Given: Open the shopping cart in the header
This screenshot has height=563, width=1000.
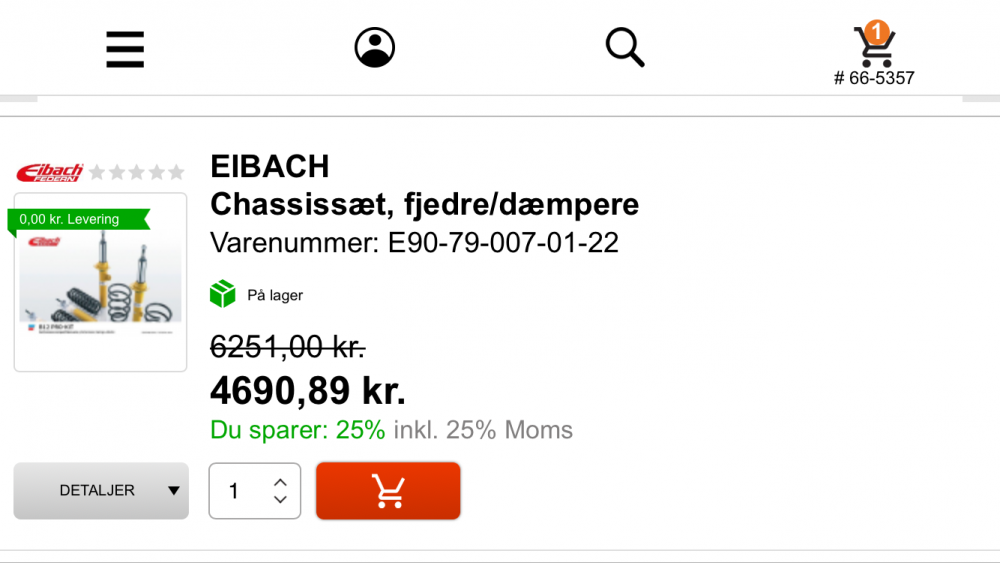Looking at the screenshot, I should [874, 48].
